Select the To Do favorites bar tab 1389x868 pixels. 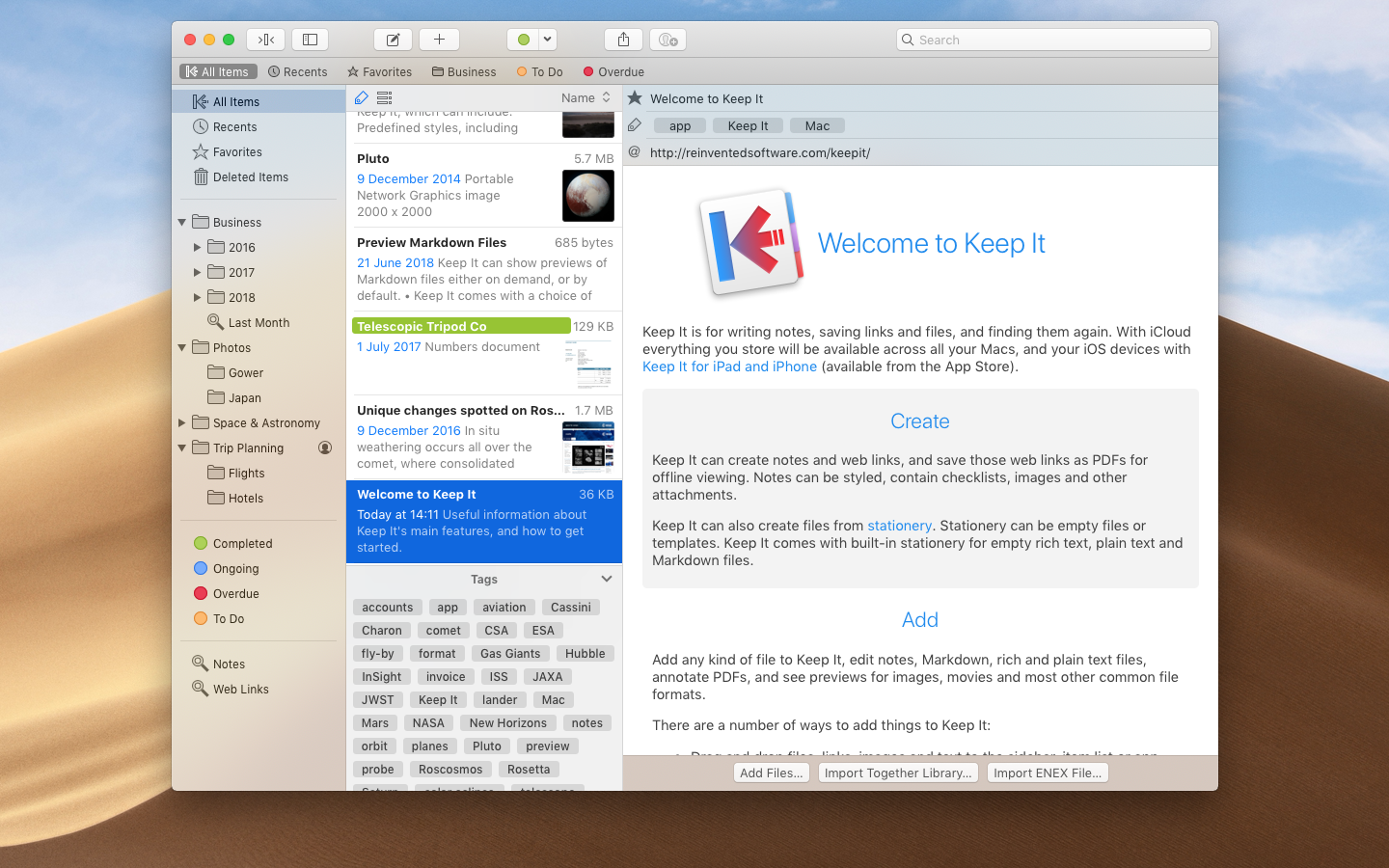(x=540, y=71)
